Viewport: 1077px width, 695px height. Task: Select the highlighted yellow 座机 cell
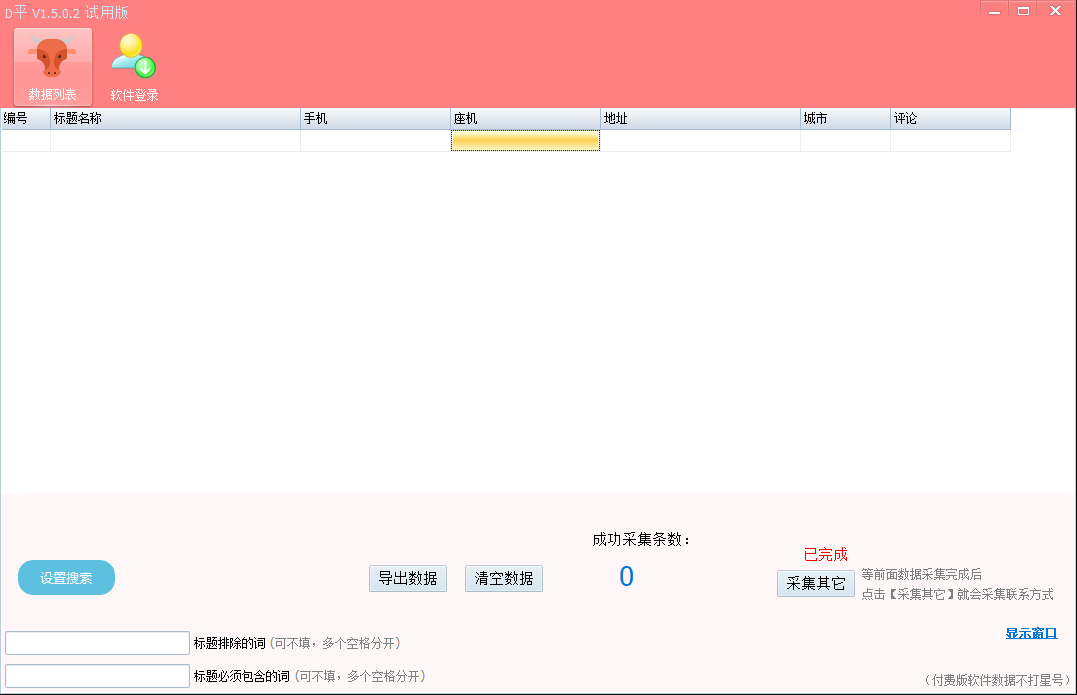pyautogui.click(x=525, y=141)
